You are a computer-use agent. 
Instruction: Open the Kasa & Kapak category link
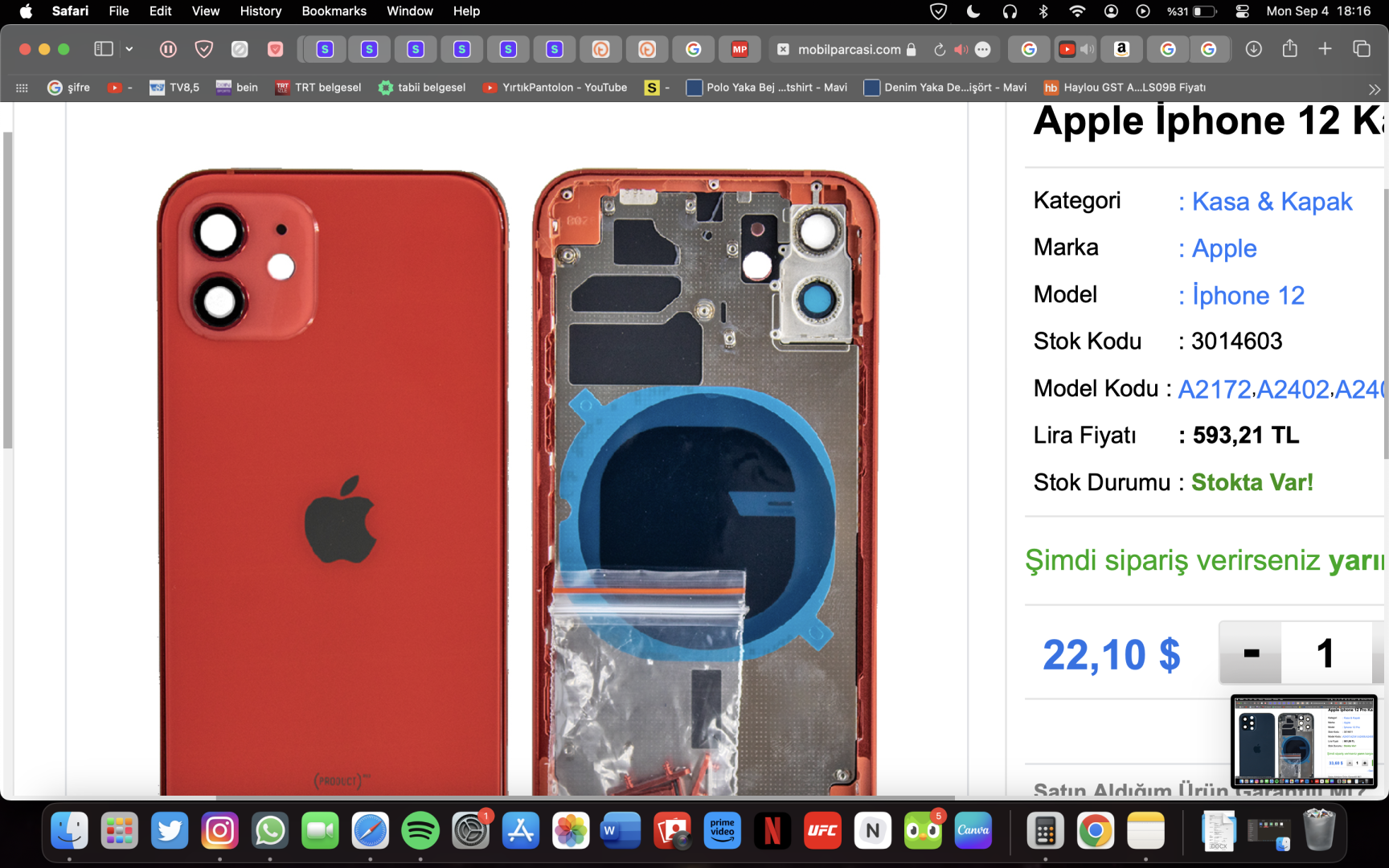click(x=1272, y=202)
